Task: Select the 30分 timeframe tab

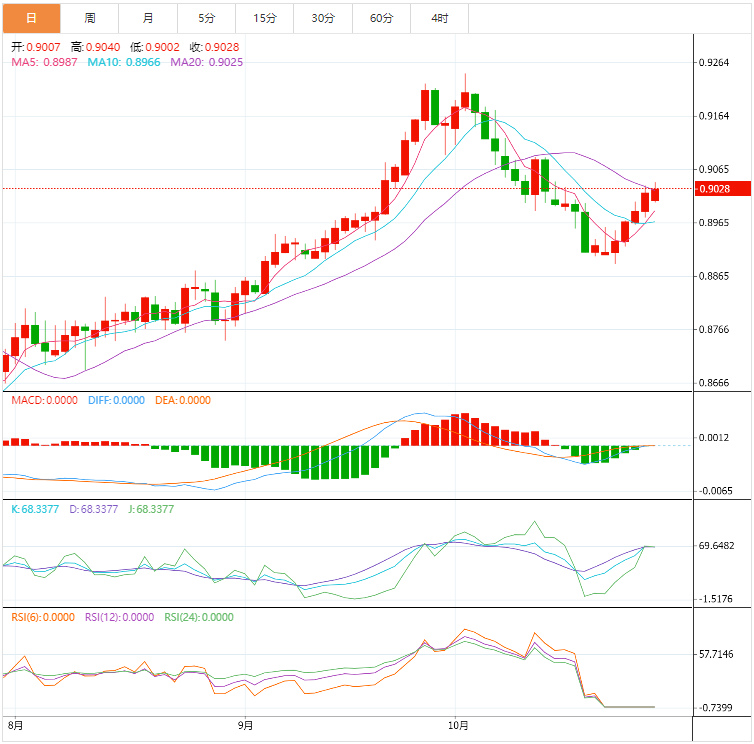Action: (x=323, y=18)
